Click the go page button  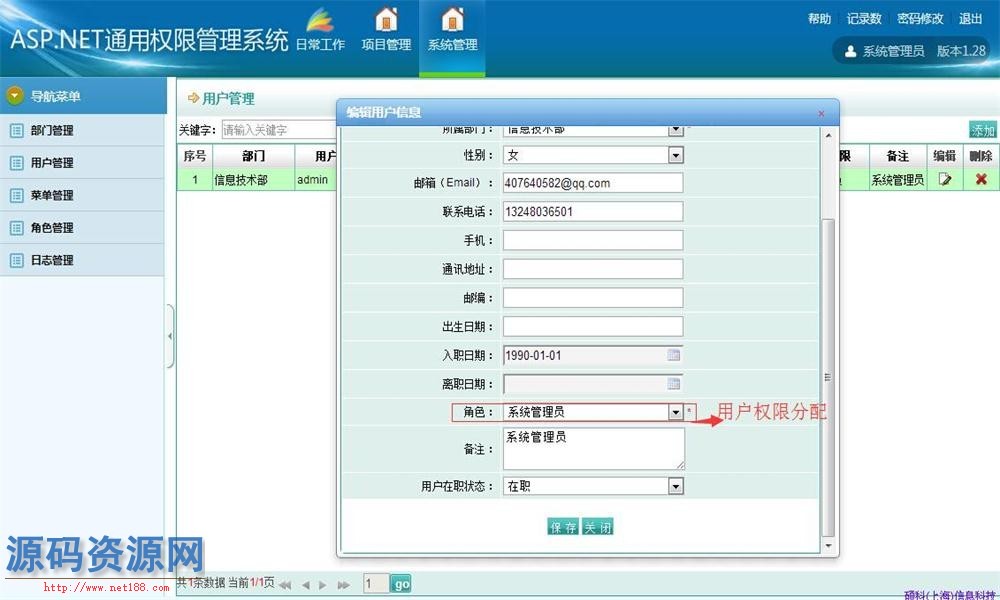click(x=401, y=584)
